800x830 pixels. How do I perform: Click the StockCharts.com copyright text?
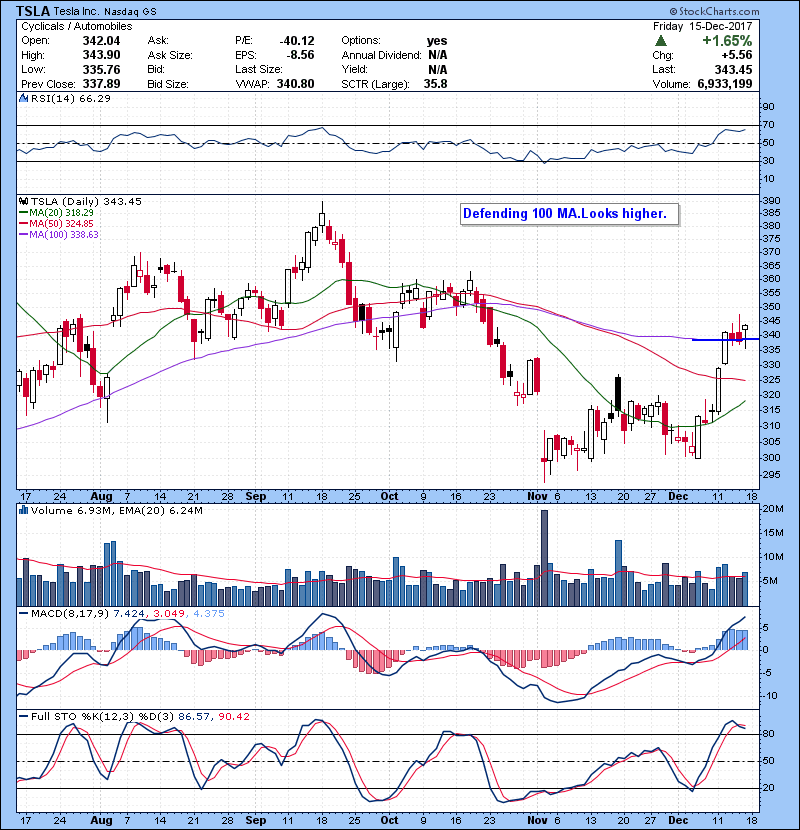(x=714, y=11)
